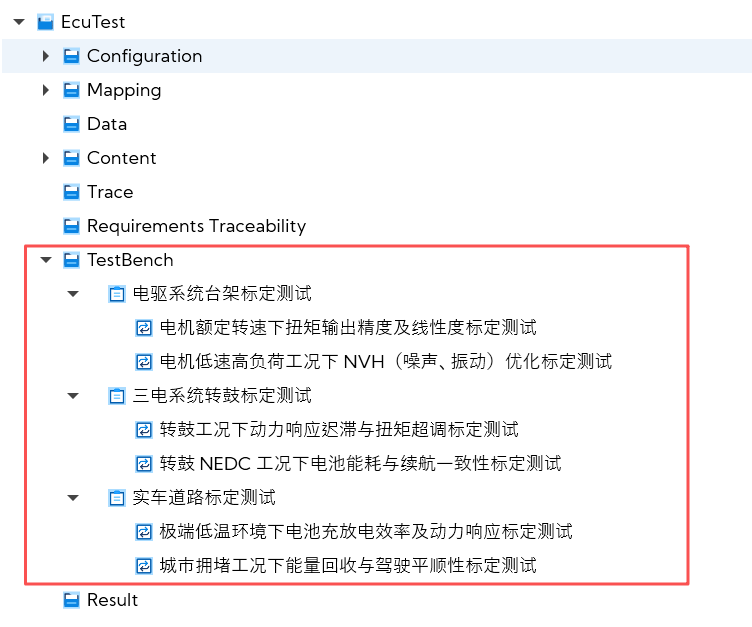Click the EcuTest root workspace icon
Image resolution: width=752 pixels, height=627 pixels.
(x=46, y=22)
